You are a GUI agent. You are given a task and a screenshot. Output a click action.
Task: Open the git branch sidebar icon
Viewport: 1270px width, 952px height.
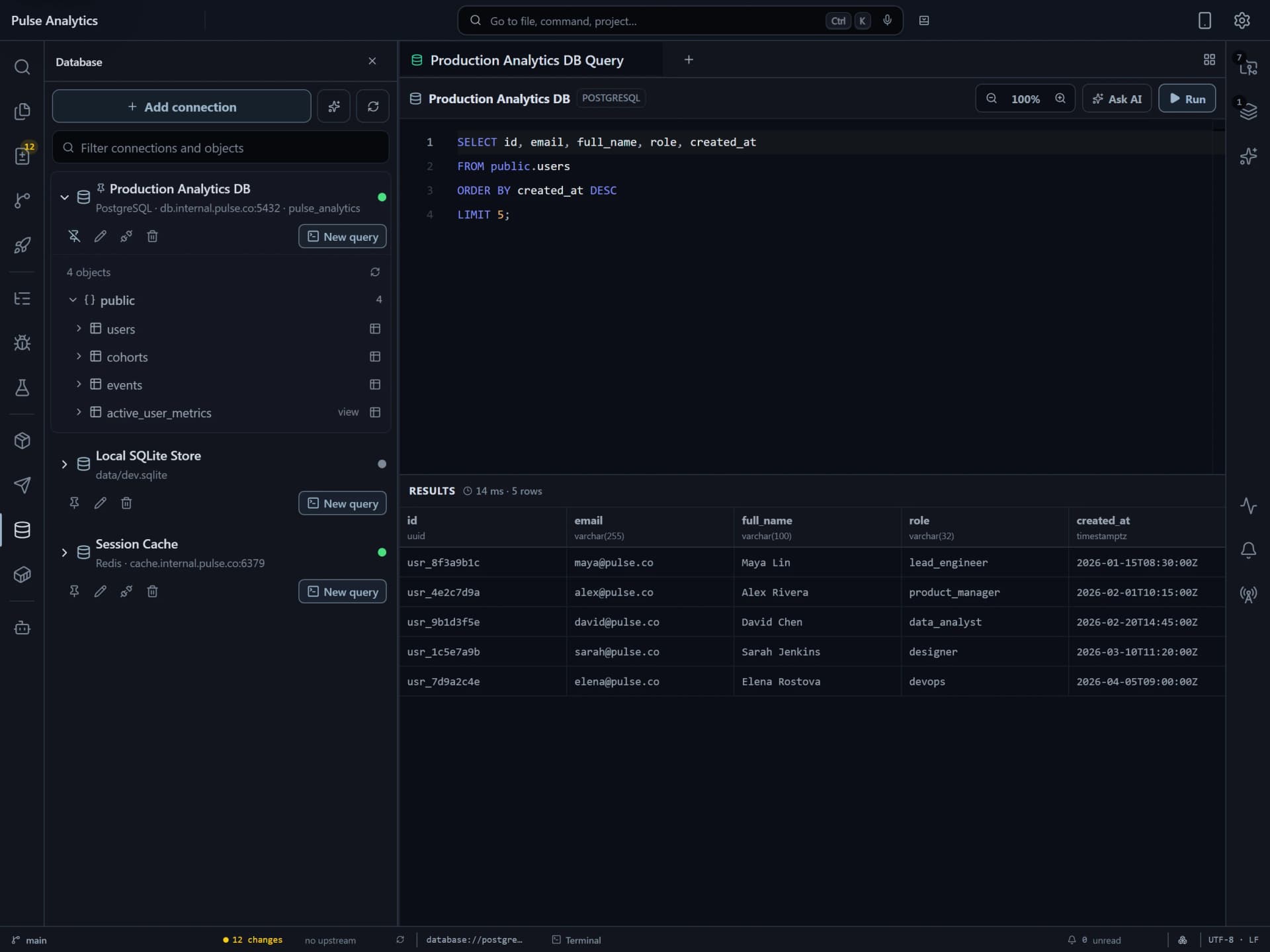tap(22, 200)
